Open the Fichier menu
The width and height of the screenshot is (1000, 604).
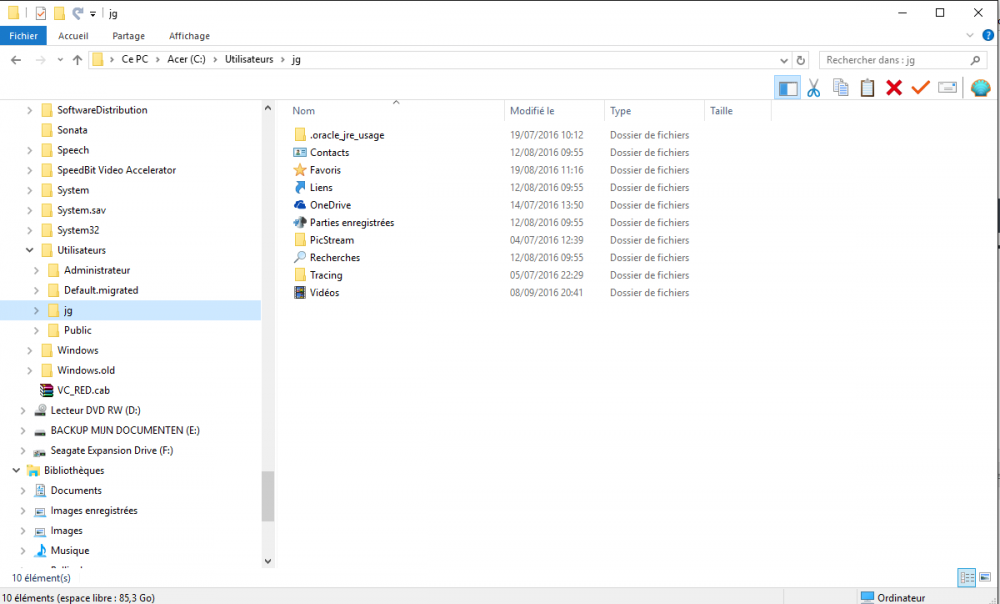tap(24, 36)
